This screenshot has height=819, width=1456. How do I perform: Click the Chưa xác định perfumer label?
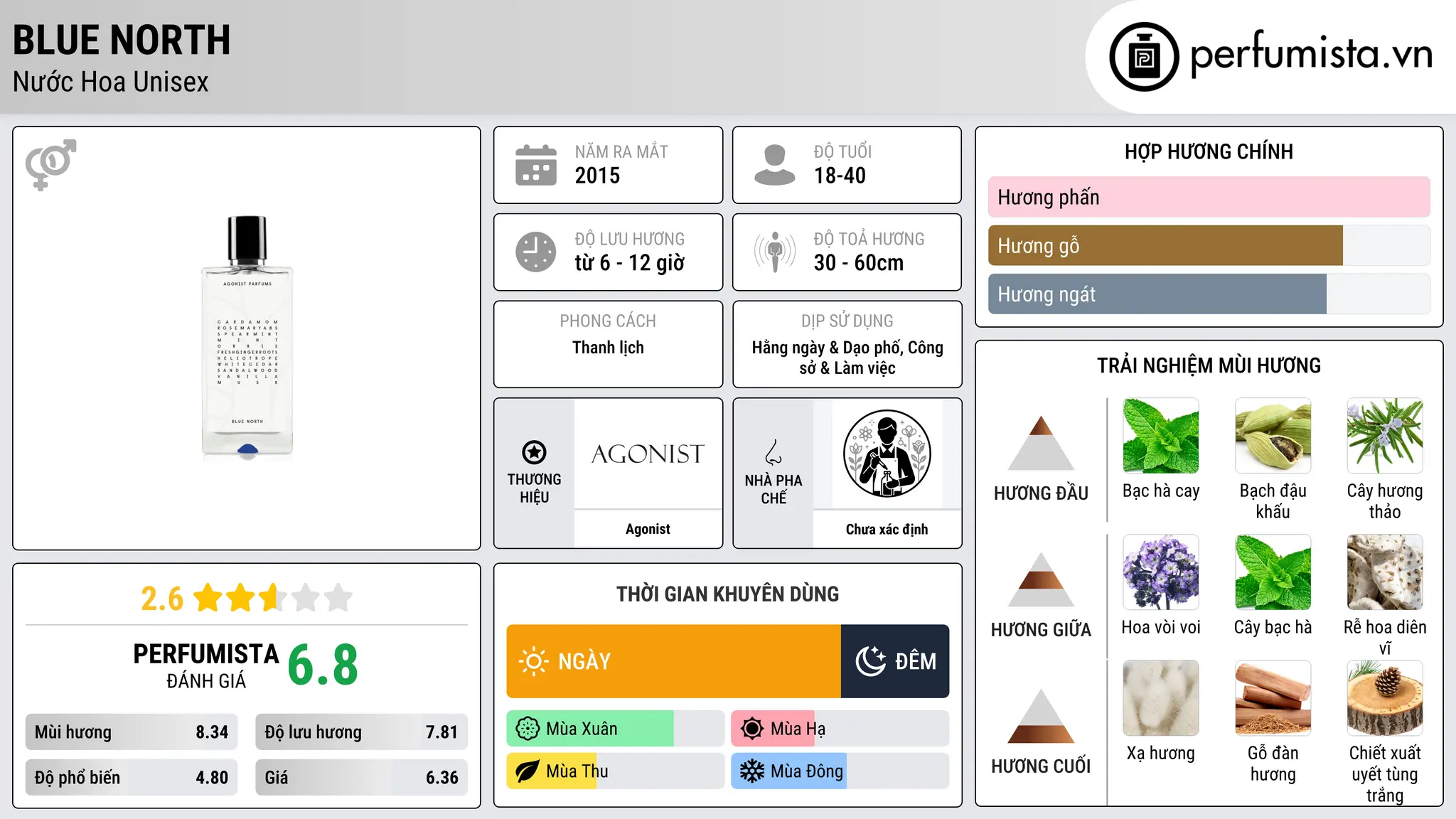pyautogui.click(x=887, y=529)
